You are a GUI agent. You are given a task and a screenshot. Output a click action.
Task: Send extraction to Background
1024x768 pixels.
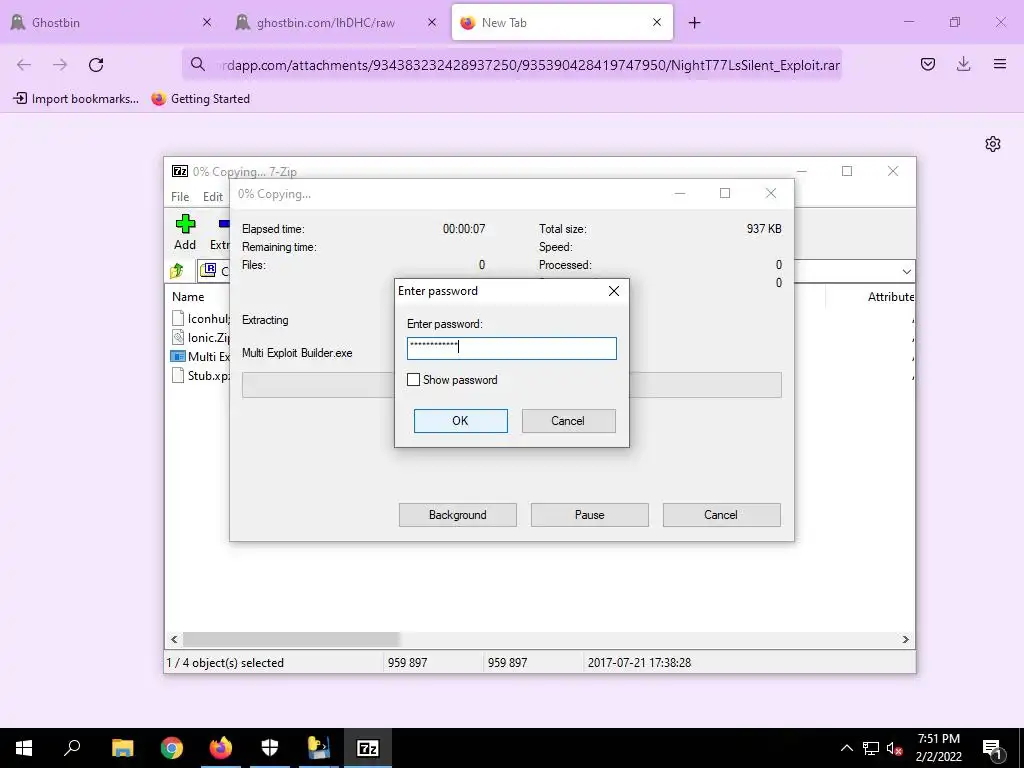point(458,515)
